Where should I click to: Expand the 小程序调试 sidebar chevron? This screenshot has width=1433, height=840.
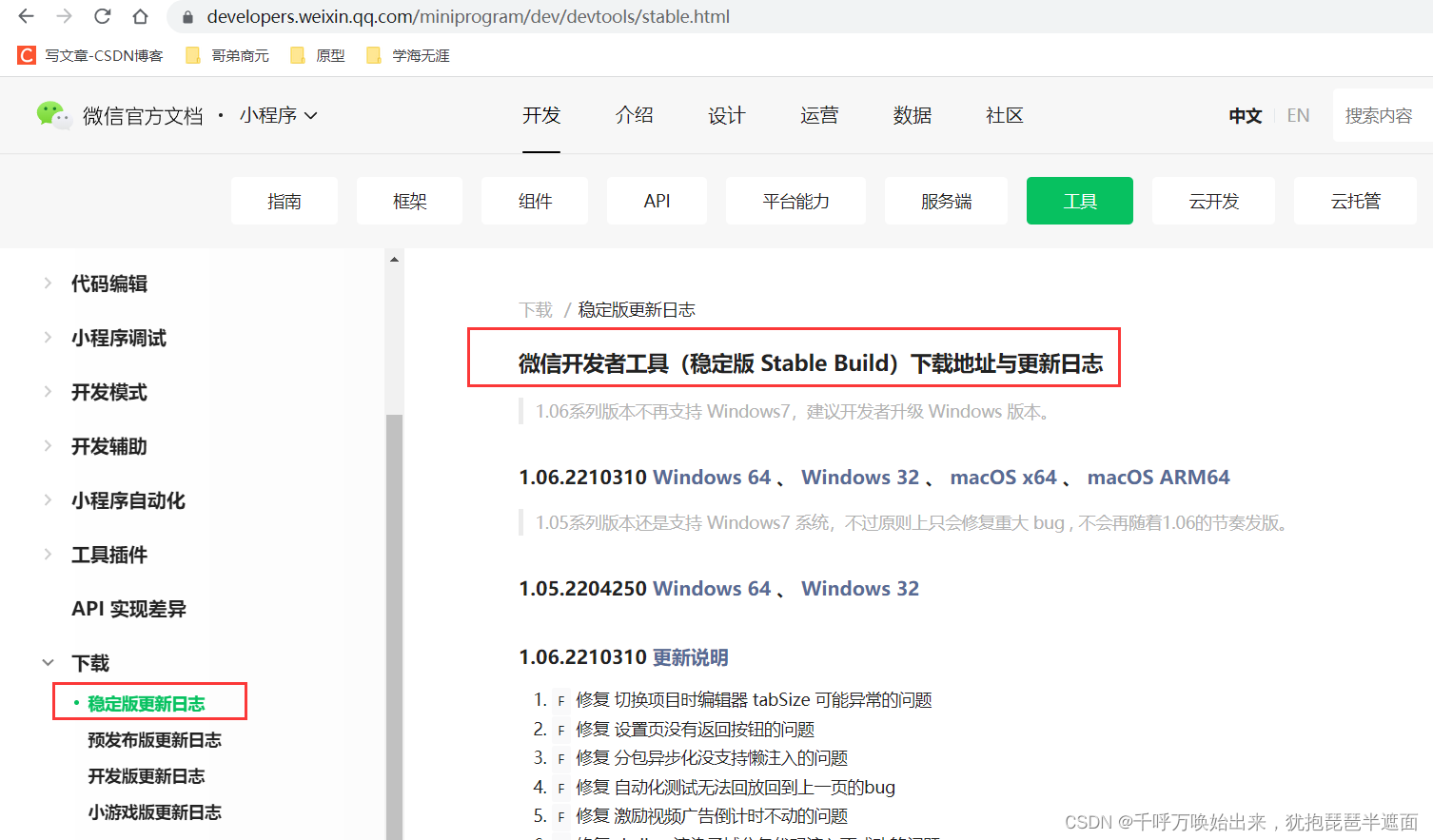pyautogui.click(x=48, y=337)
